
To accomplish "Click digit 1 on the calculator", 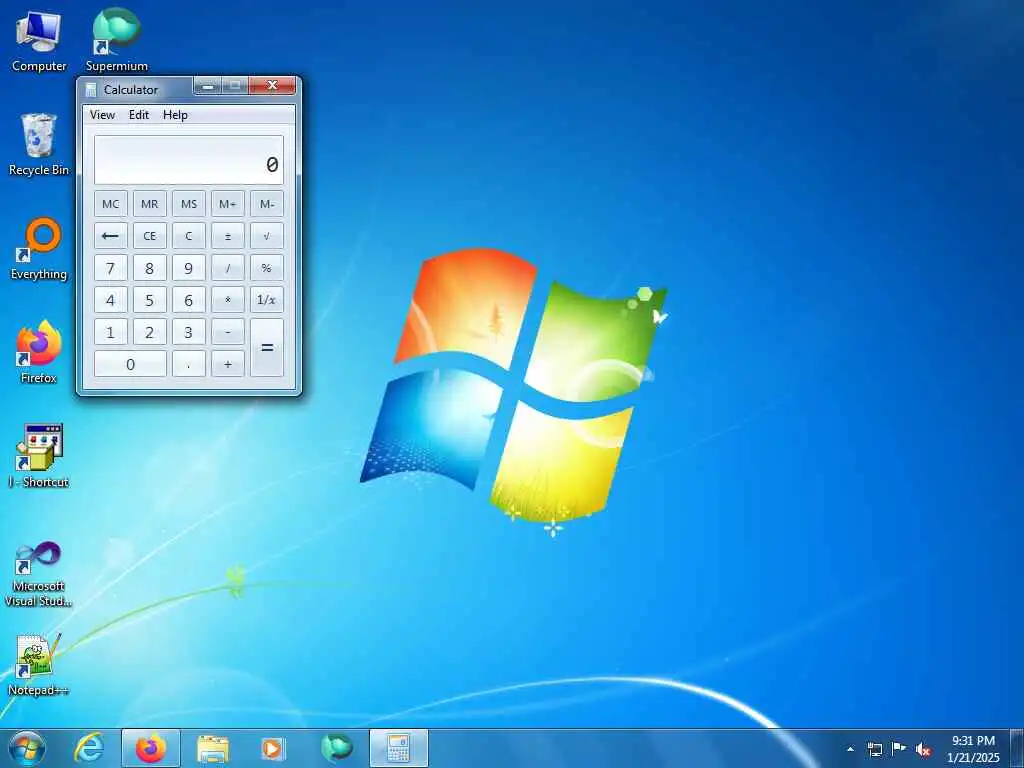I will click(x=110, y=332).
